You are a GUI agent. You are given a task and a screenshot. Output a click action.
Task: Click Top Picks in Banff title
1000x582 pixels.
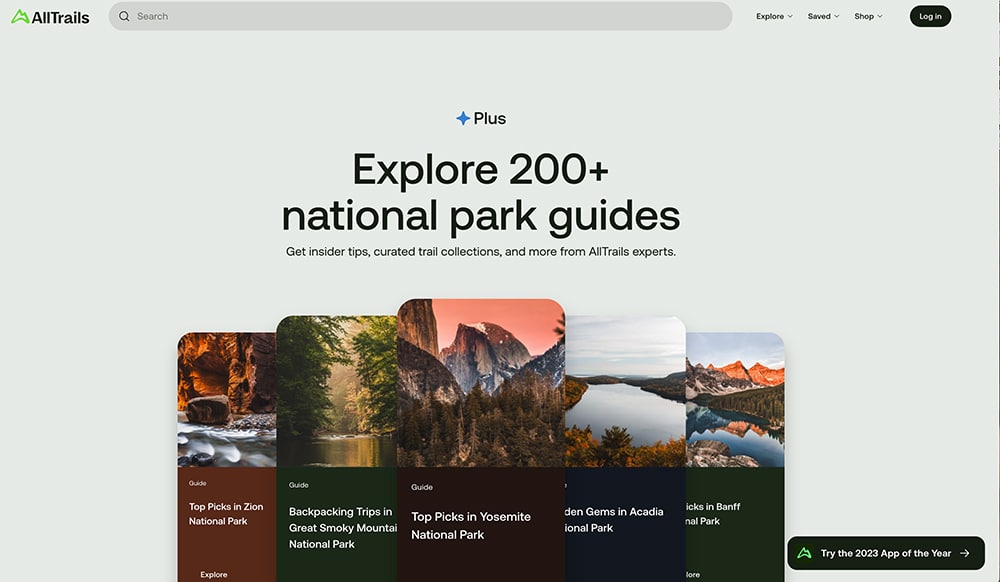(x=713, y=514)
